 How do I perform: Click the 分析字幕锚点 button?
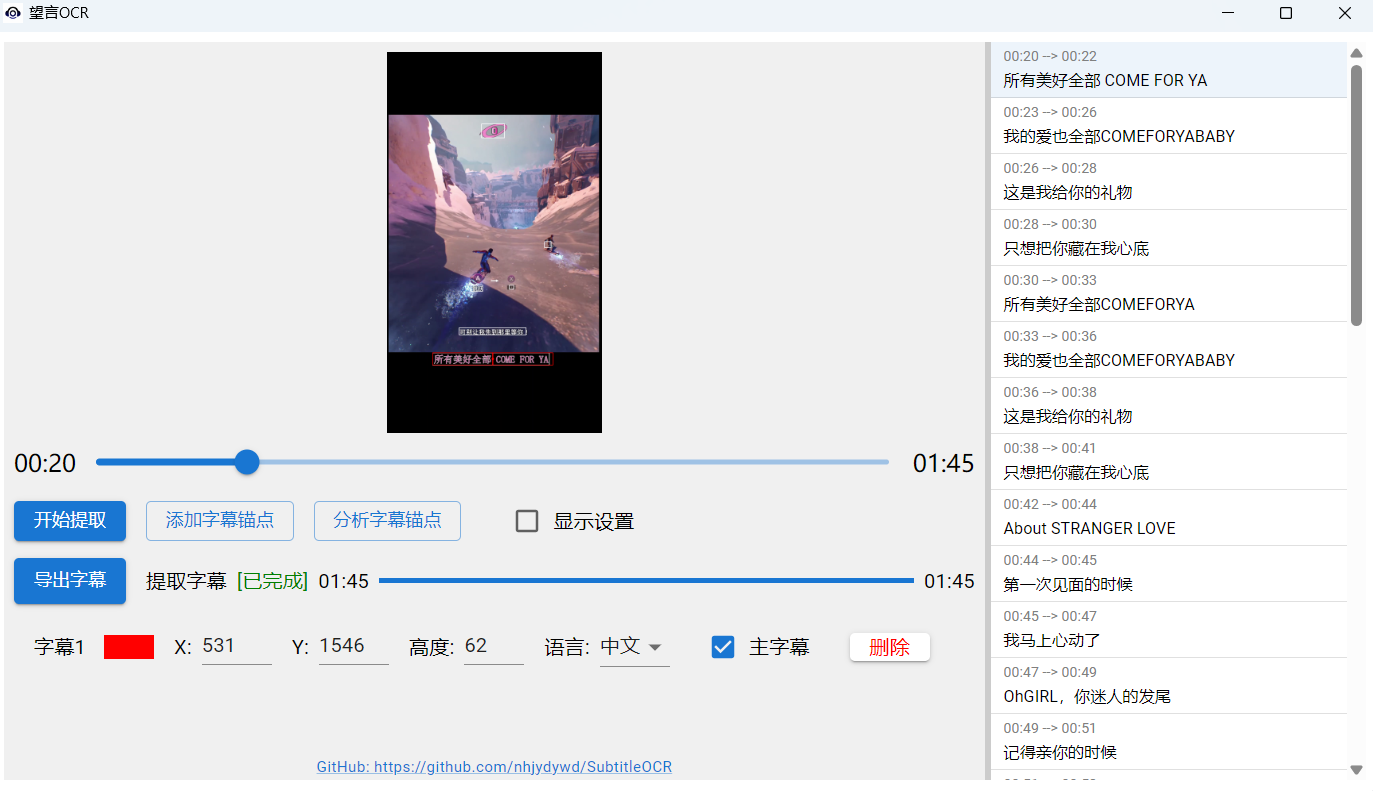[x=387, y=521]
